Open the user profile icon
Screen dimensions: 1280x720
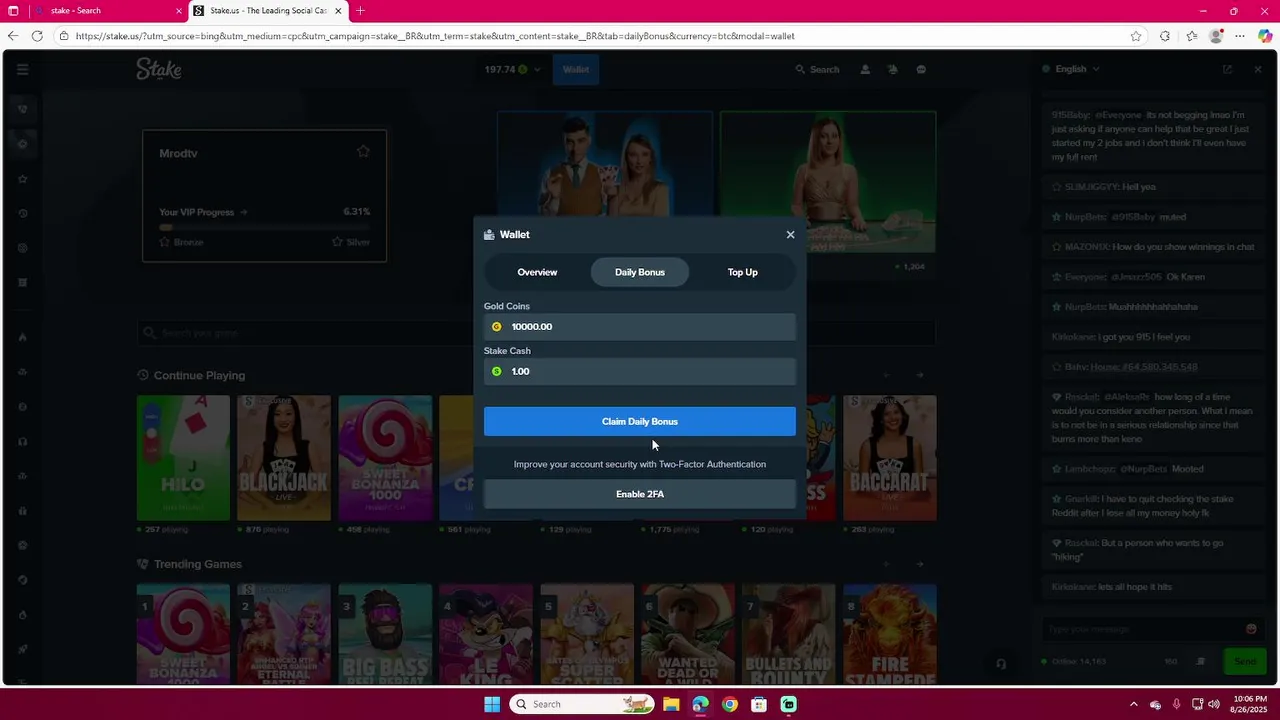[x=865, y=69]
